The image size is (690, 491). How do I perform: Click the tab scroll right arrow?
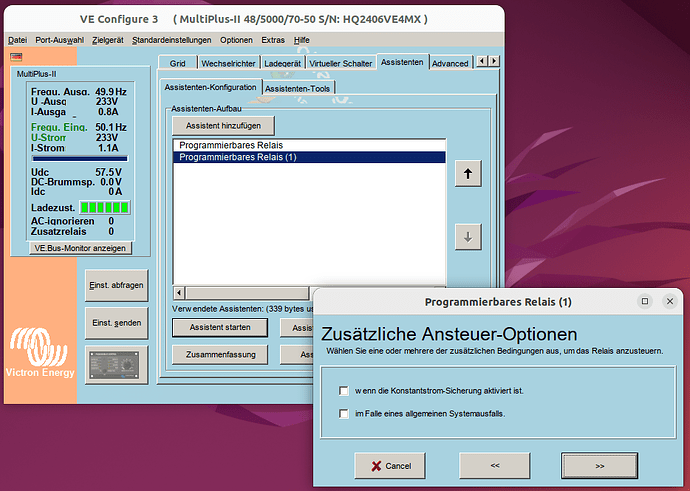[x=494, y=61]
